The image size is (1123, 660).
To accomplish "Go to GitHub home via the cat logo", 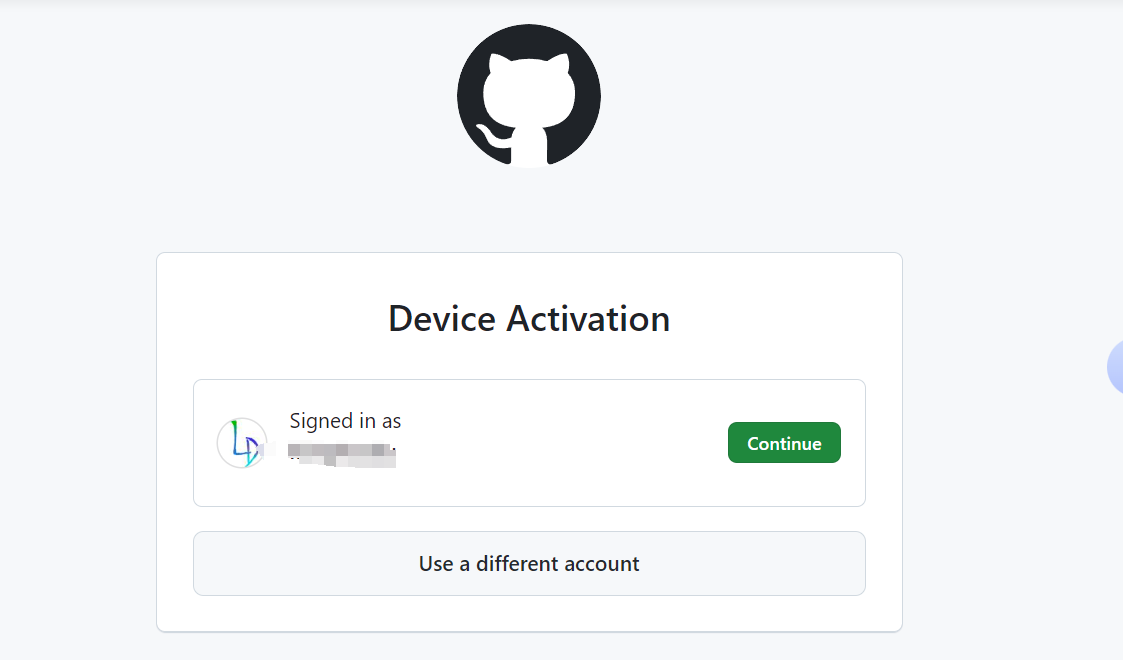I will click(x=529, y=96).
